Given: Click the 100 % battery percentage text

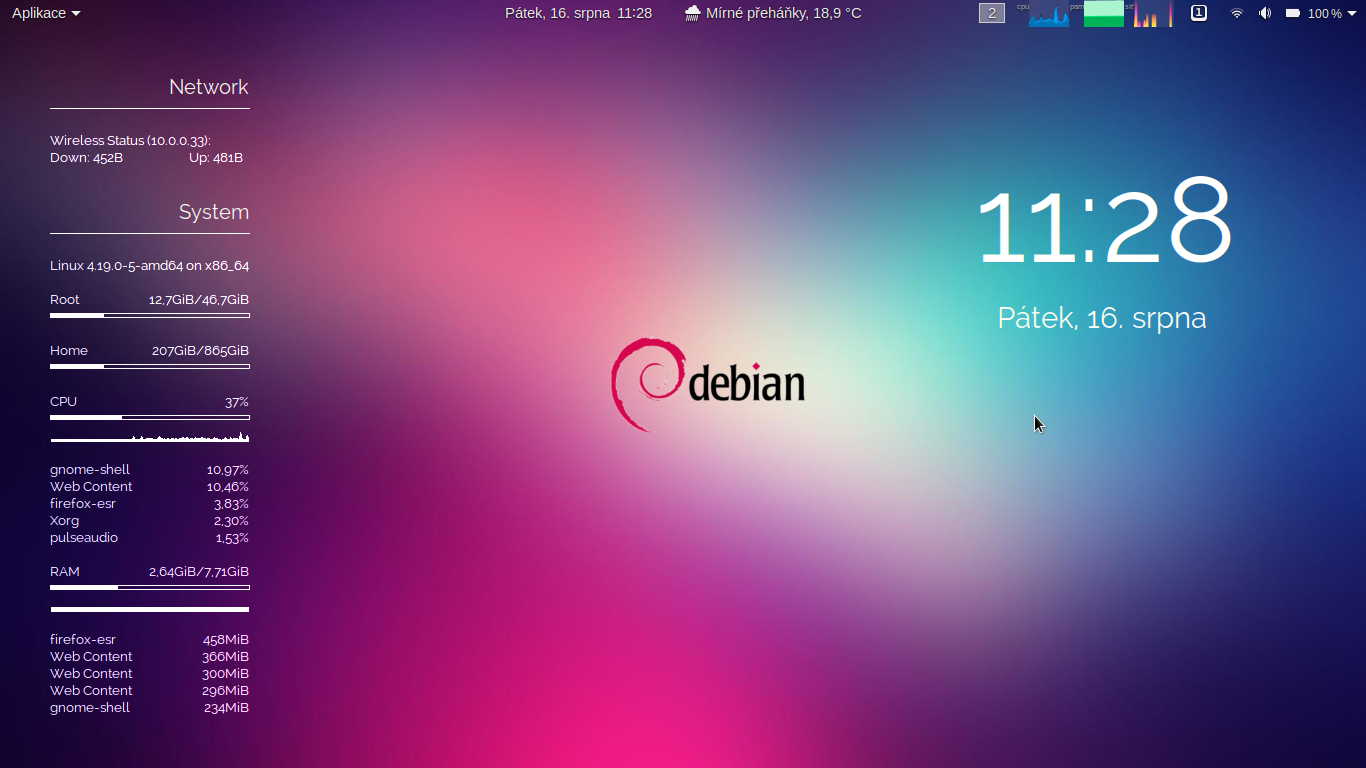Looking at the screenshot, I should pos(1325,13).
